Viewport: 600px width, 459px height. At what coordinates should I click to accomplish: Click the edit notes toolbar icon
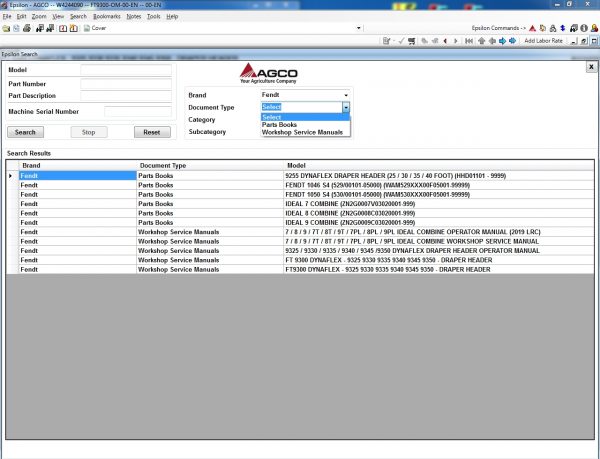[x=386, y=41]
